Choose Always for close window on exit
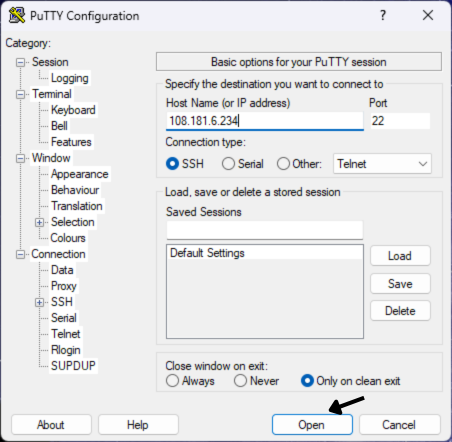The width and height of the screenshot is (452, 442). [172, 381]
